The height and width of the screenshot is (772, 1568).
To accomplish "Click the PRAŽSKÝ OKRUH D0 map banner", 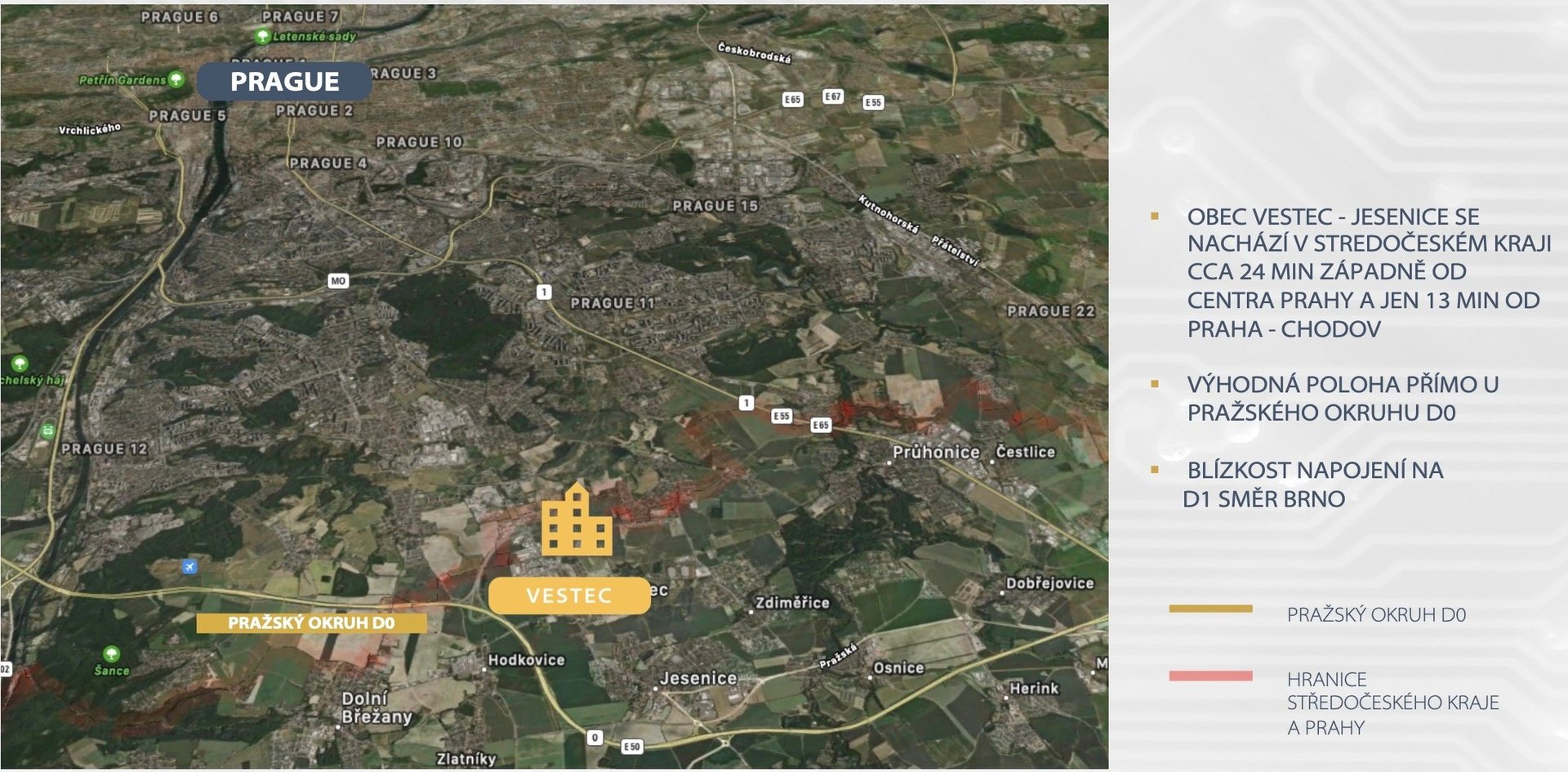I will tap(311, 623).
